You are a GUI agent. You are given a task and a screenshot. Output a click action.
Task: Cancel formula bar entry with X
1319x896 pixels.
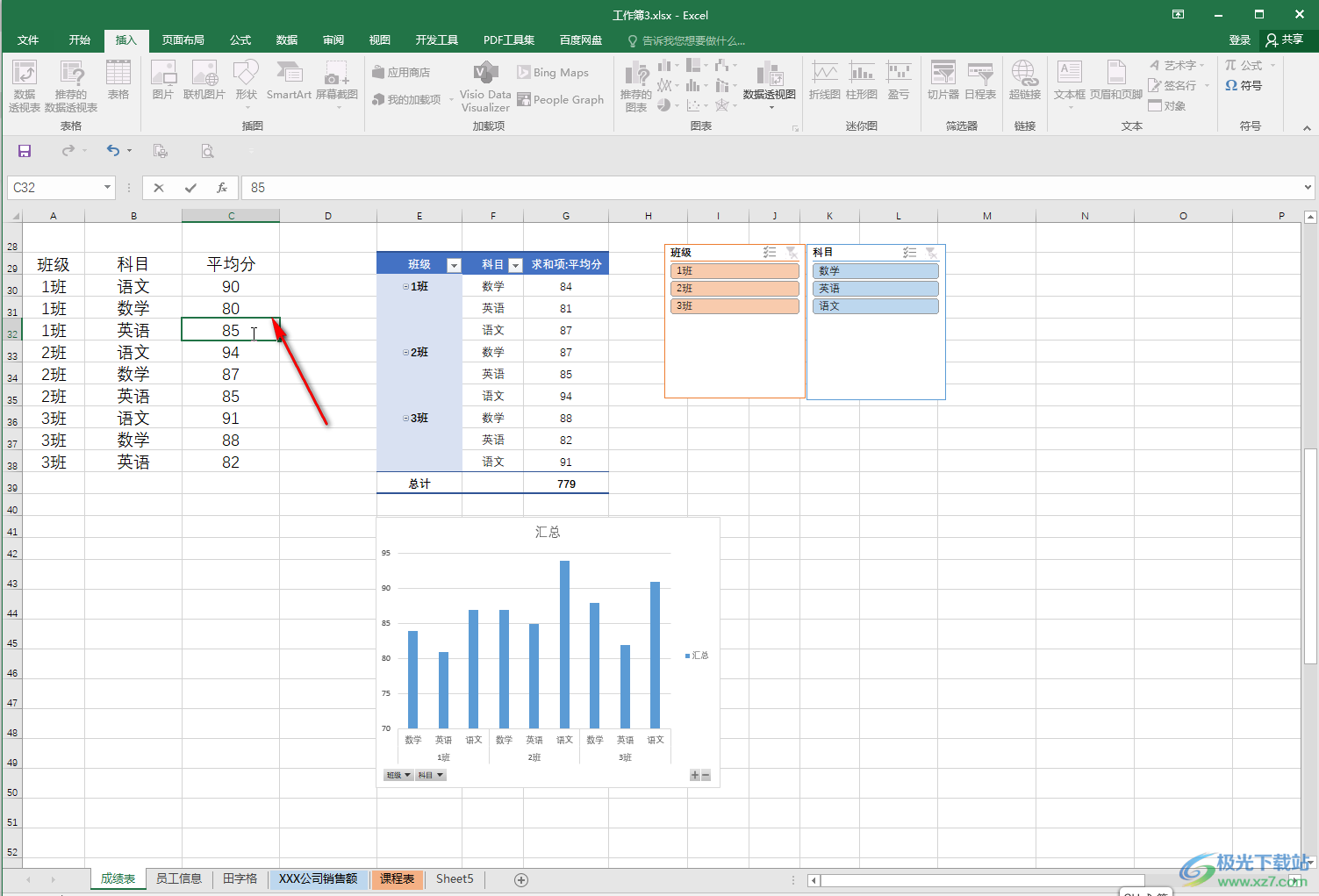tap(159, 188)
